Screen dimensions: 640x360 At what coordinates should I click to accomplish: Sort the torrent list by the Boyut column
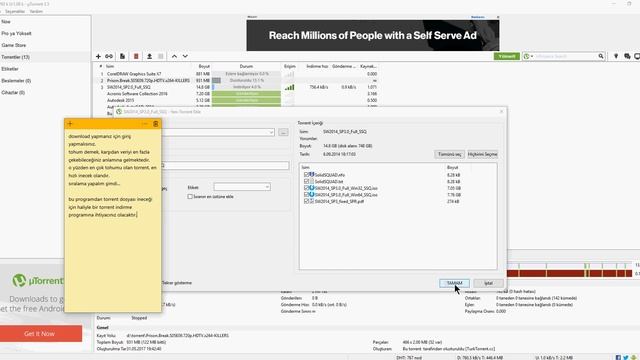pyautogui.click(x=204, y=66)
